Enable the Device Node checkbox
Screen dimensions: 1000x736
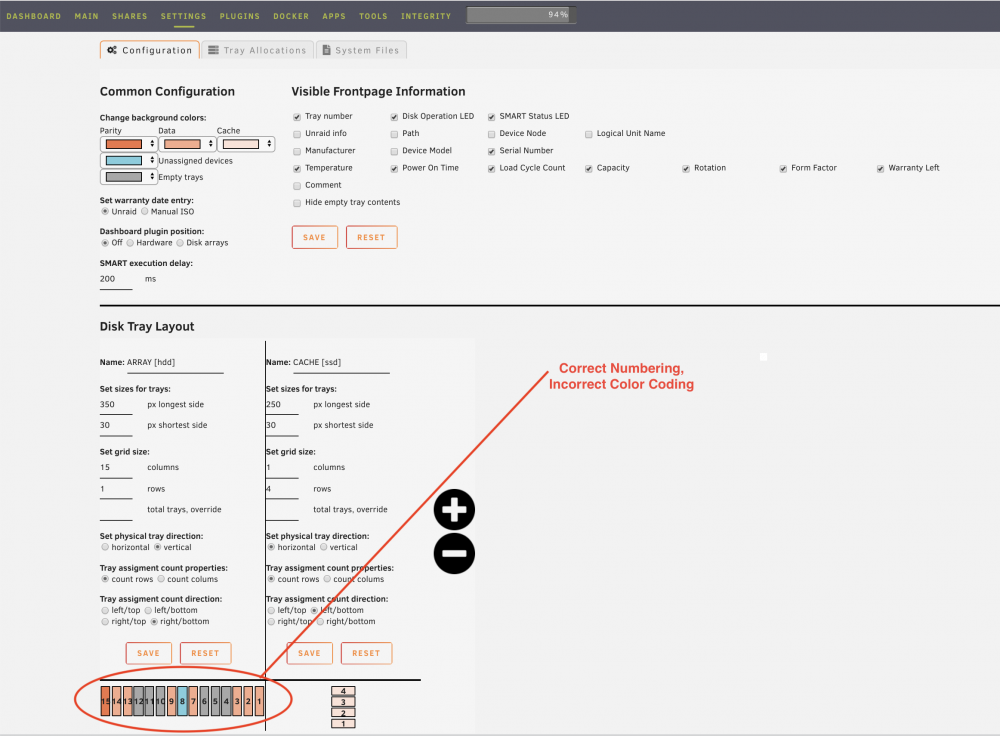point(492,134)
